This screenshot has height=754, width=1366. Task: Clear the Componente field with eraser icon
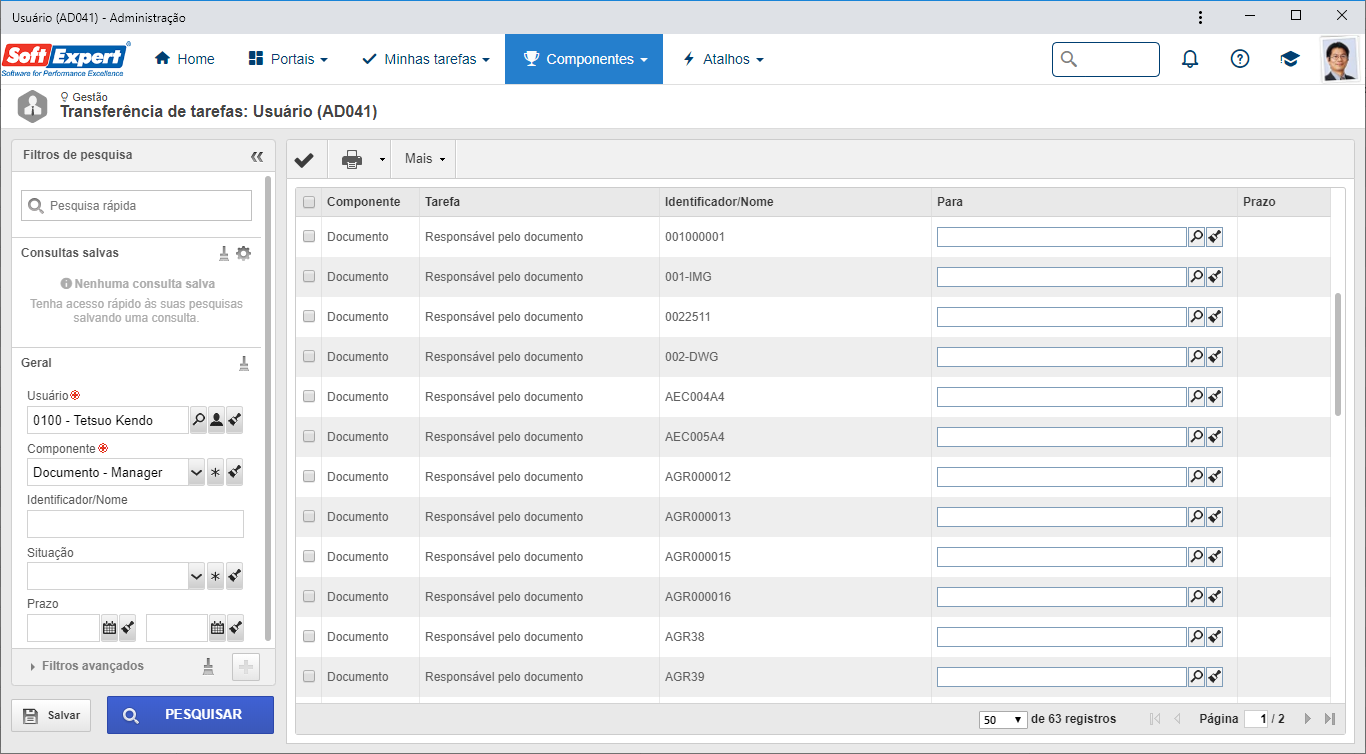234,472
